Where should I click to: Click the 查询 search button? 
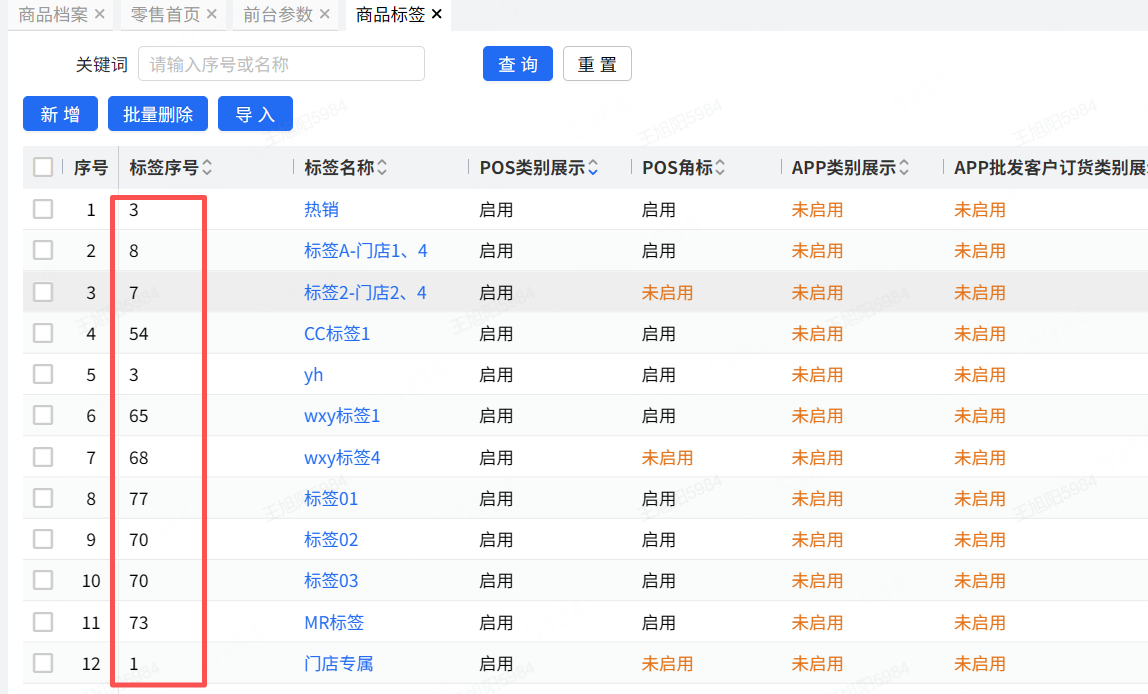(x=518, y=64)
